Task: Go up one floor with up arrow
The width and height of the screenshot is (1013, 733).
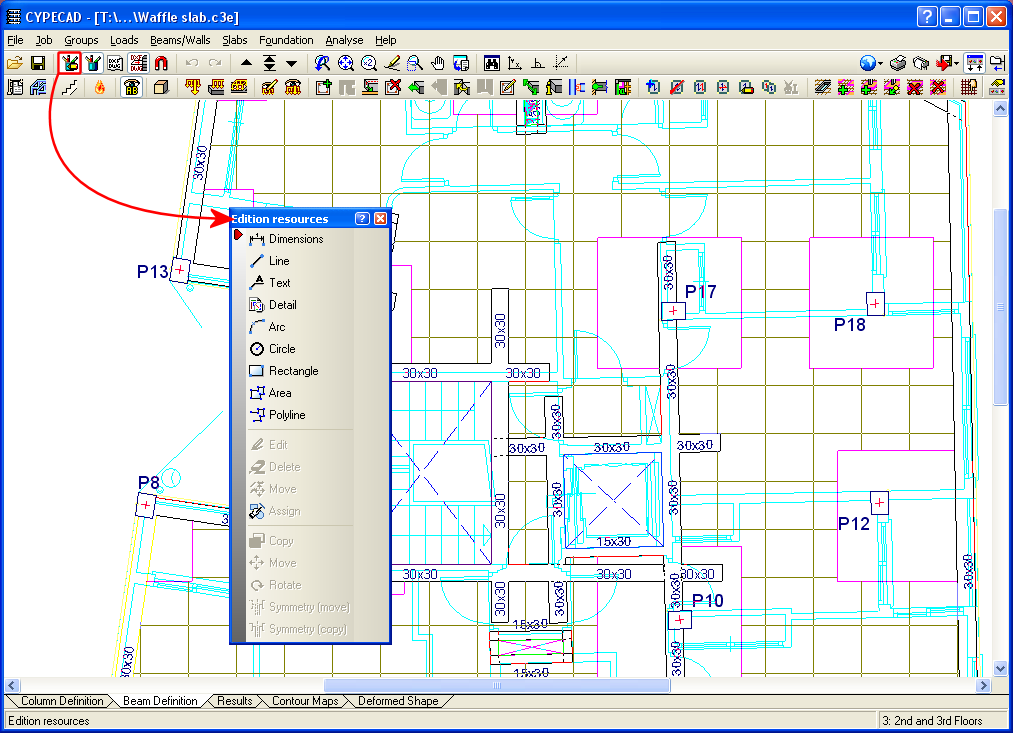Action: pyautogui.click(x=247, y=63)
